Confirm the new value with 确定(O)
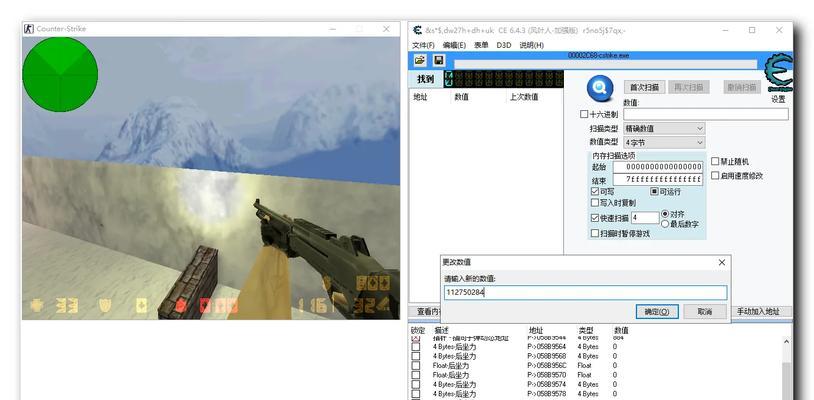Viewport: 814px width, 400px height. (x=657, y=312)
